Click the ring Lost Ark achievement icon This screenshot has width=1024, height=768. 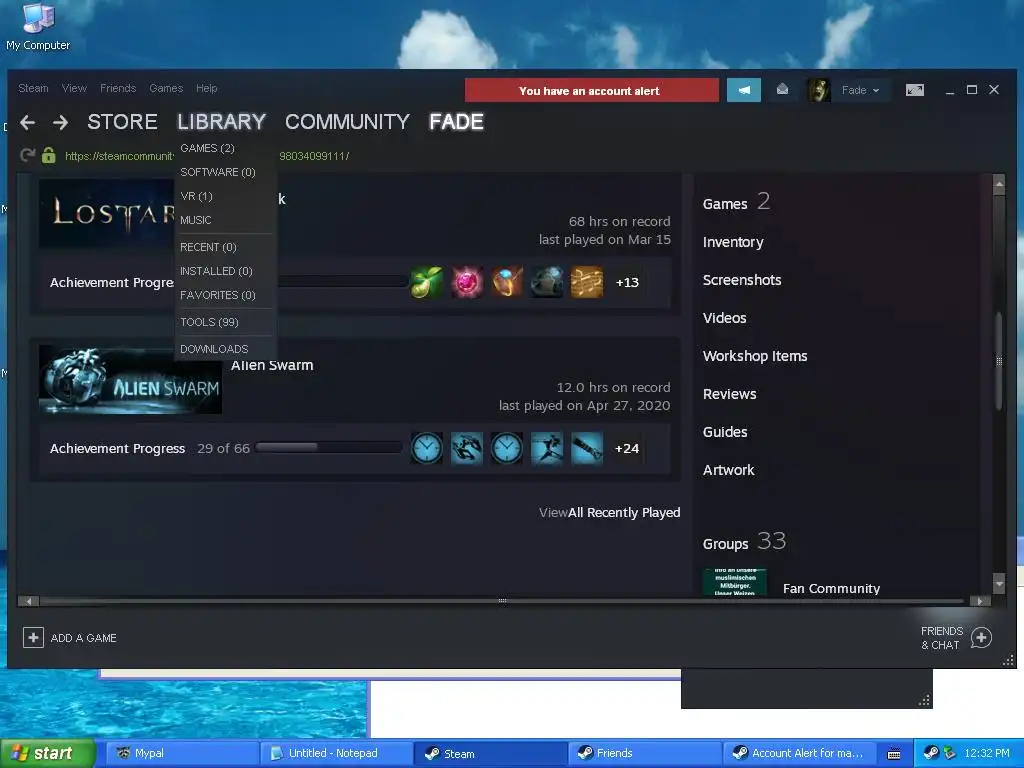[507, 282]
